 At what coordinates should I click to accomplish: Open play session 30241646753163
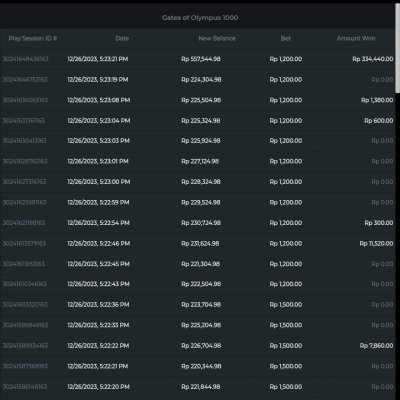click(x=25, y=80)
